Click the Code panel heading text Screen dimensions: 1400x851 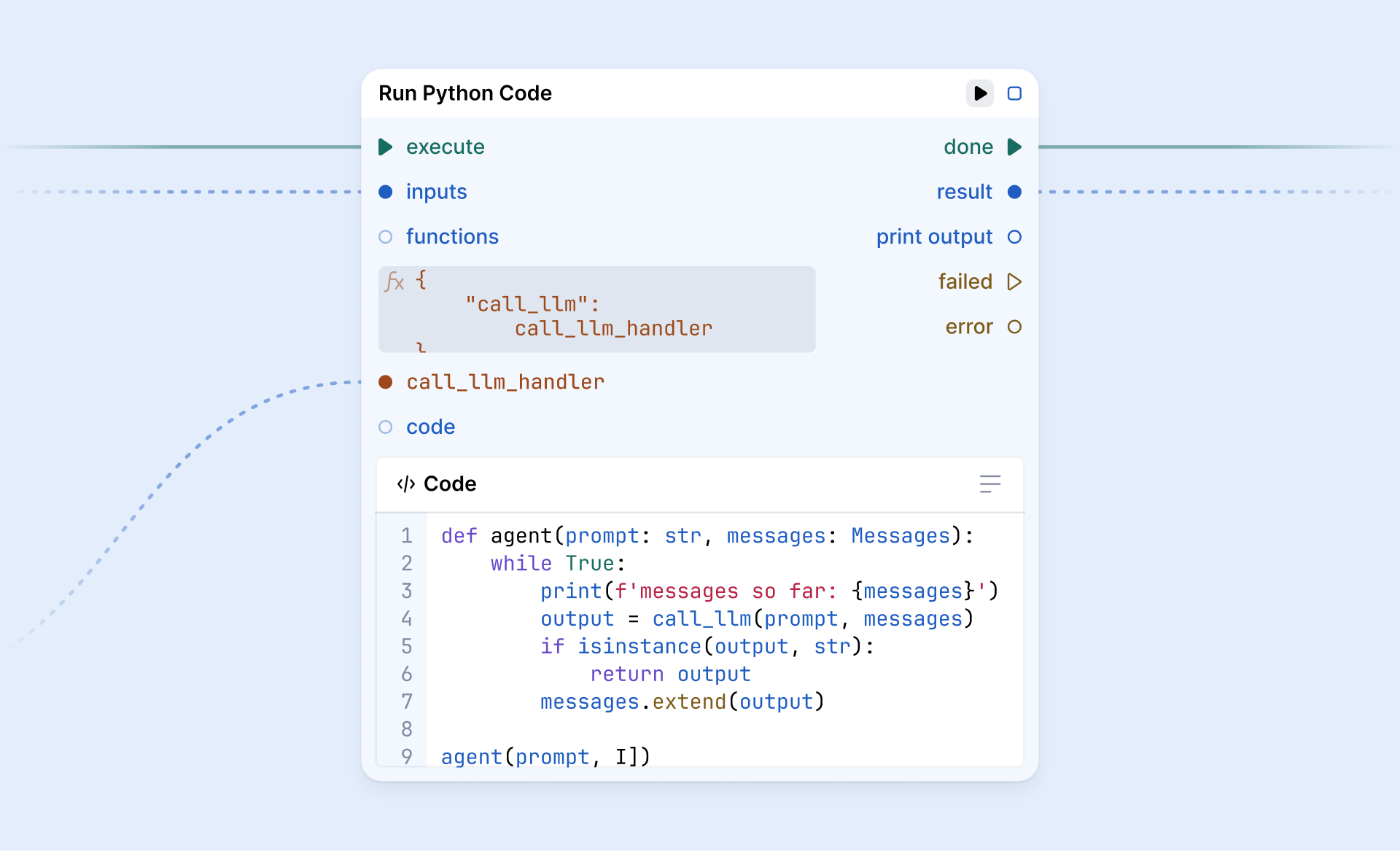point(450,484)
